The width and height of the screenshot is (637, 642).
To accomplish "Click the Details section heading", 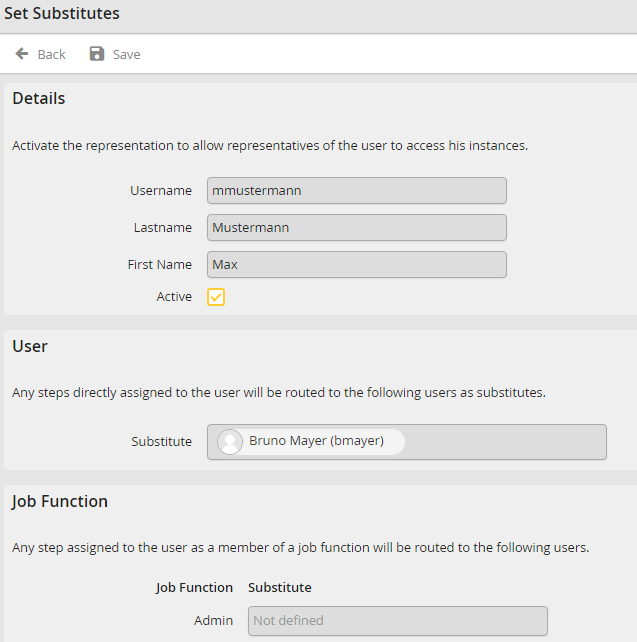I will 39,99.
